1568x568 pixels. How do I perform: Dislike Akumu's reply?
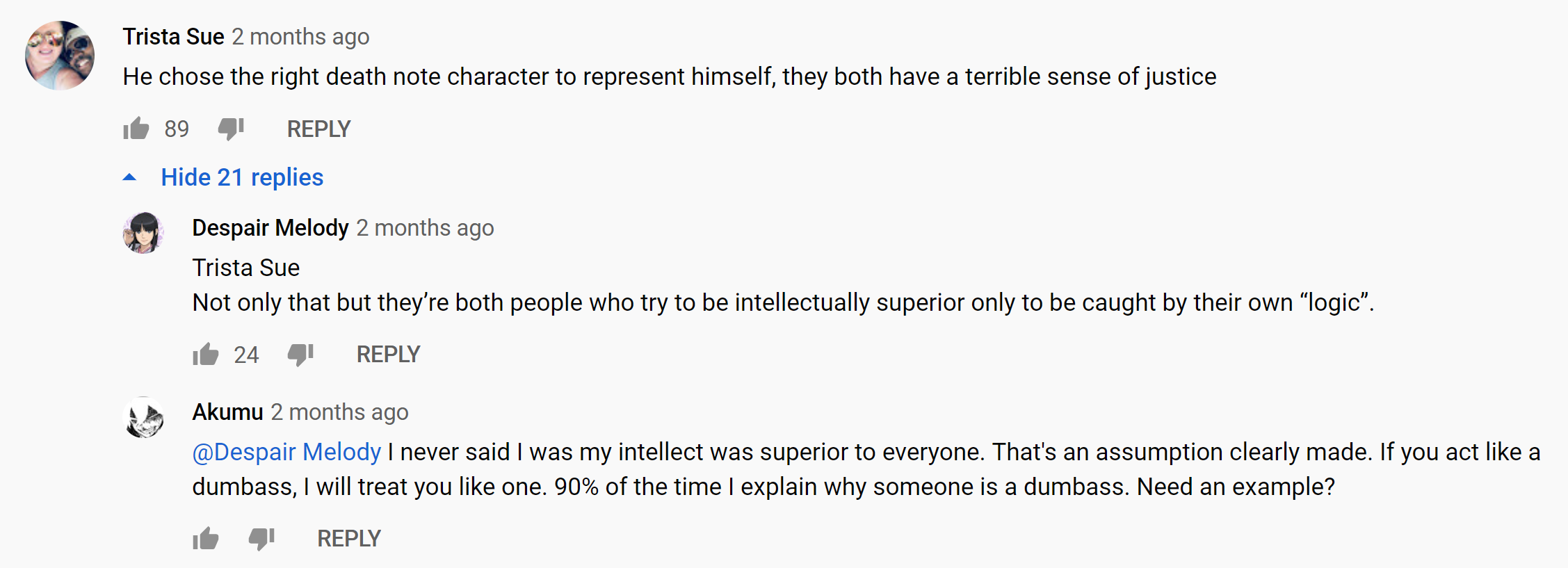tap(261, 539)
